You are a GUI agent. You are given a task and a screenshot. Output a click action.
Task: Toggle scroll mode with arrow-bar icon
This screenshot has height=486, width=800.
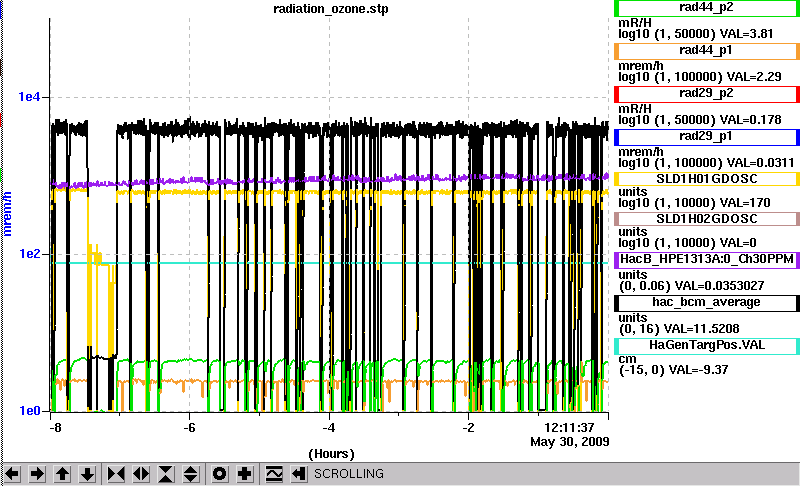299,474
